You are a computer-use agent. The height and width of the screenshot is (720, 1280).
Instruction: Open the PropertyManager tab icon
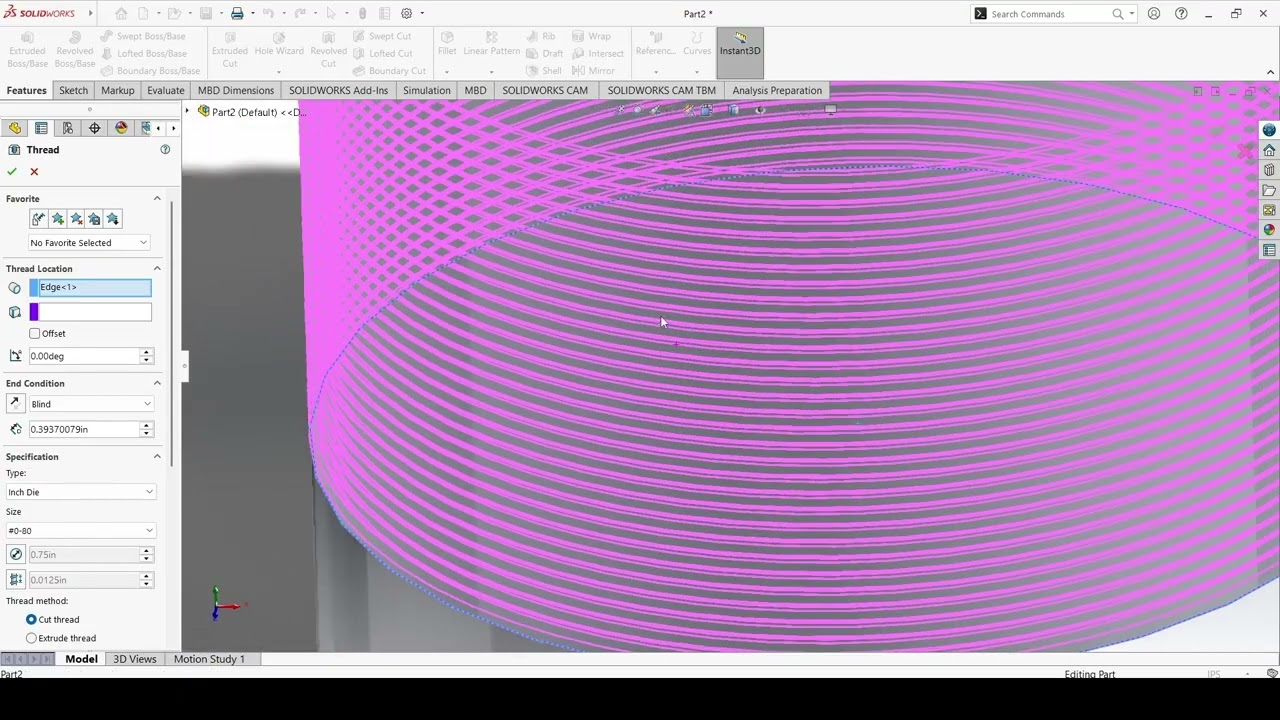tap(41, 128)
